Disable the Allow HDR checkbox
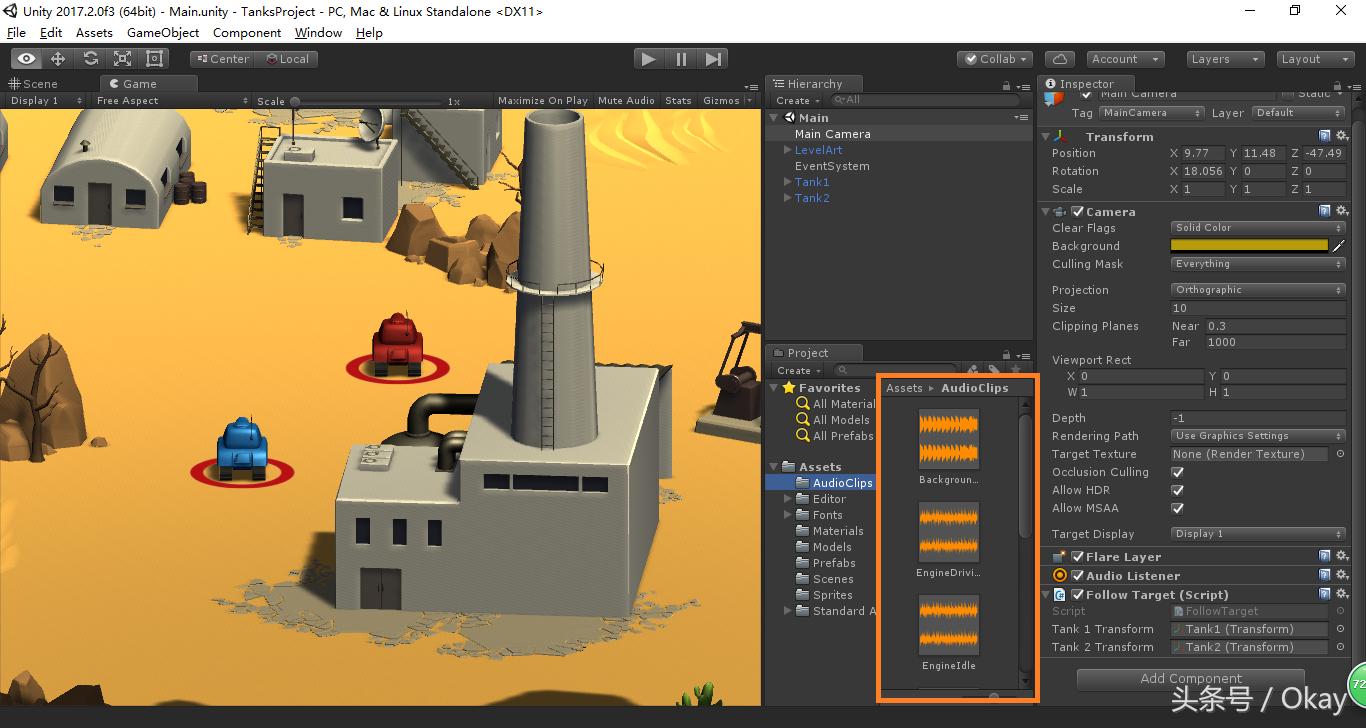Viewport: 1366px width, 728px height. point(1177,490)
